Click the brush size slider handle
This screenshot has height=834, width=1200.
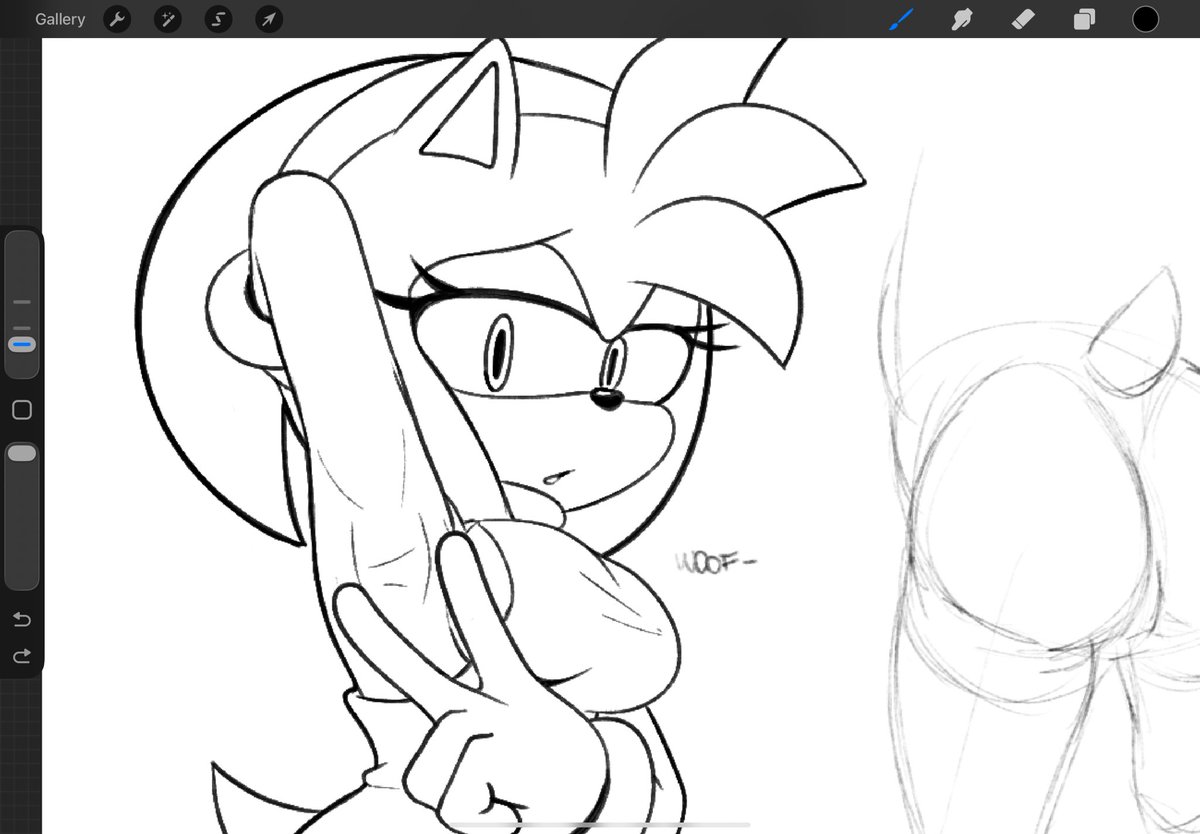point(22,344)
